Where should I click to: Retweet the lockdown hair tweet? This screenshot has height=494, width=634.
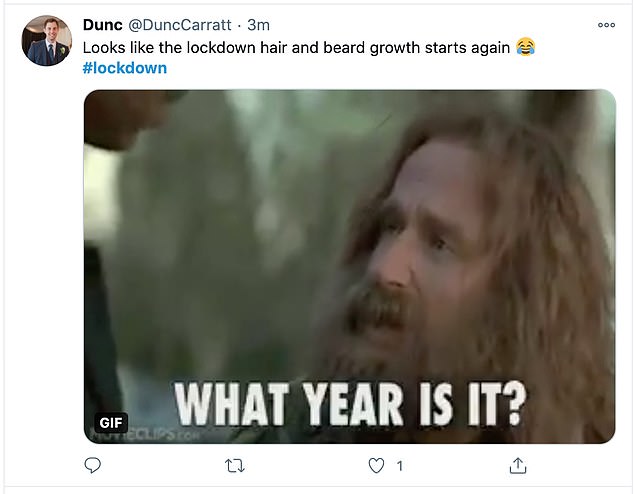(x=235, y=466)
